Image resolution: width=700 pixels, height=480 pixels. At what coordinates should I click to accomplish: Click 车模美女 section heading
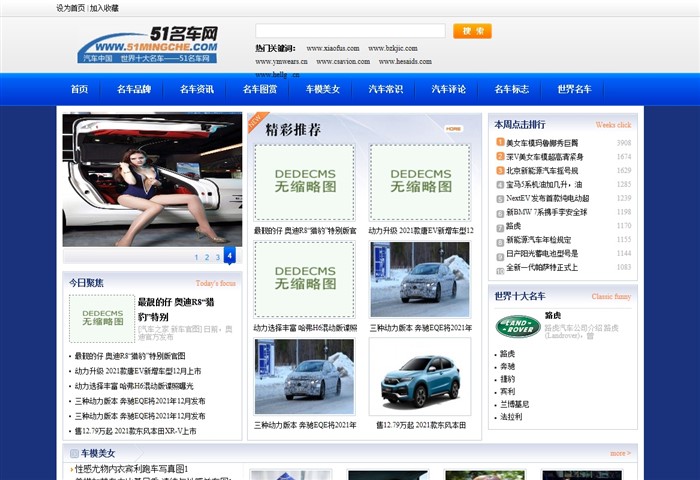[98, 454]
